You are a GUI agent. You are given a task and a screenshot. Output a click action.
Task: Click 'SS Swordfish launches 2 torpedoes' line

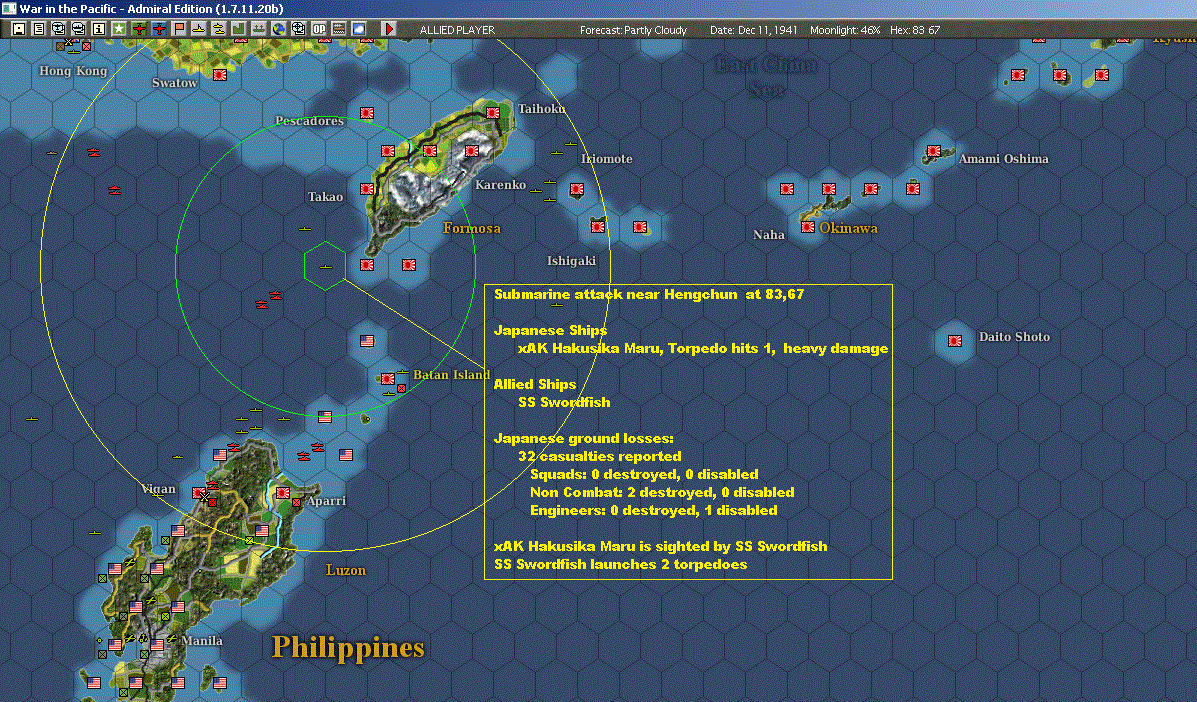point(621,565)
